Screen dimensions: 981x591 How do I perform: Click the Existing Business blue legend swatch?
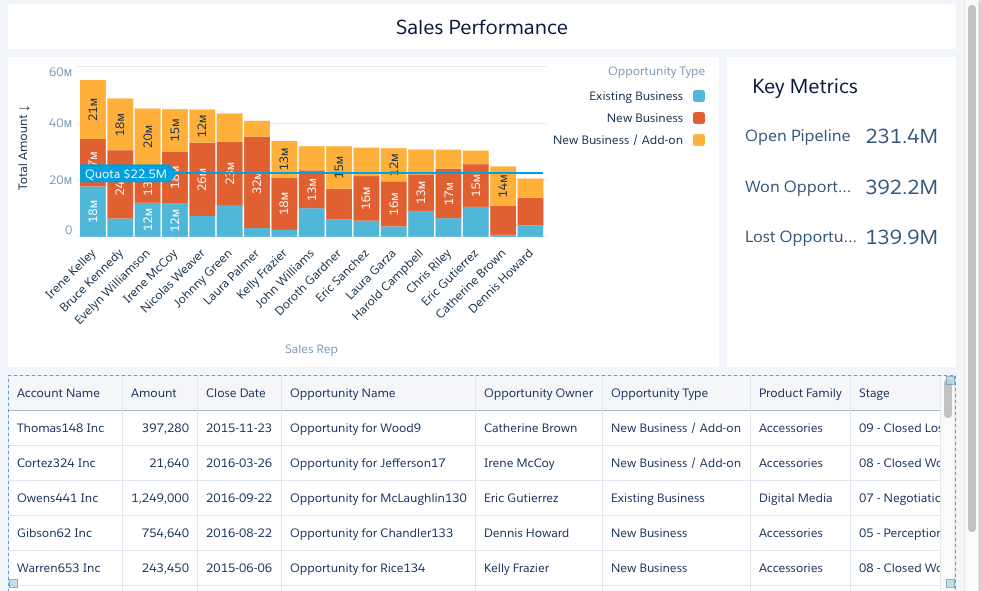pyautogui.click(x=699, y=96)
